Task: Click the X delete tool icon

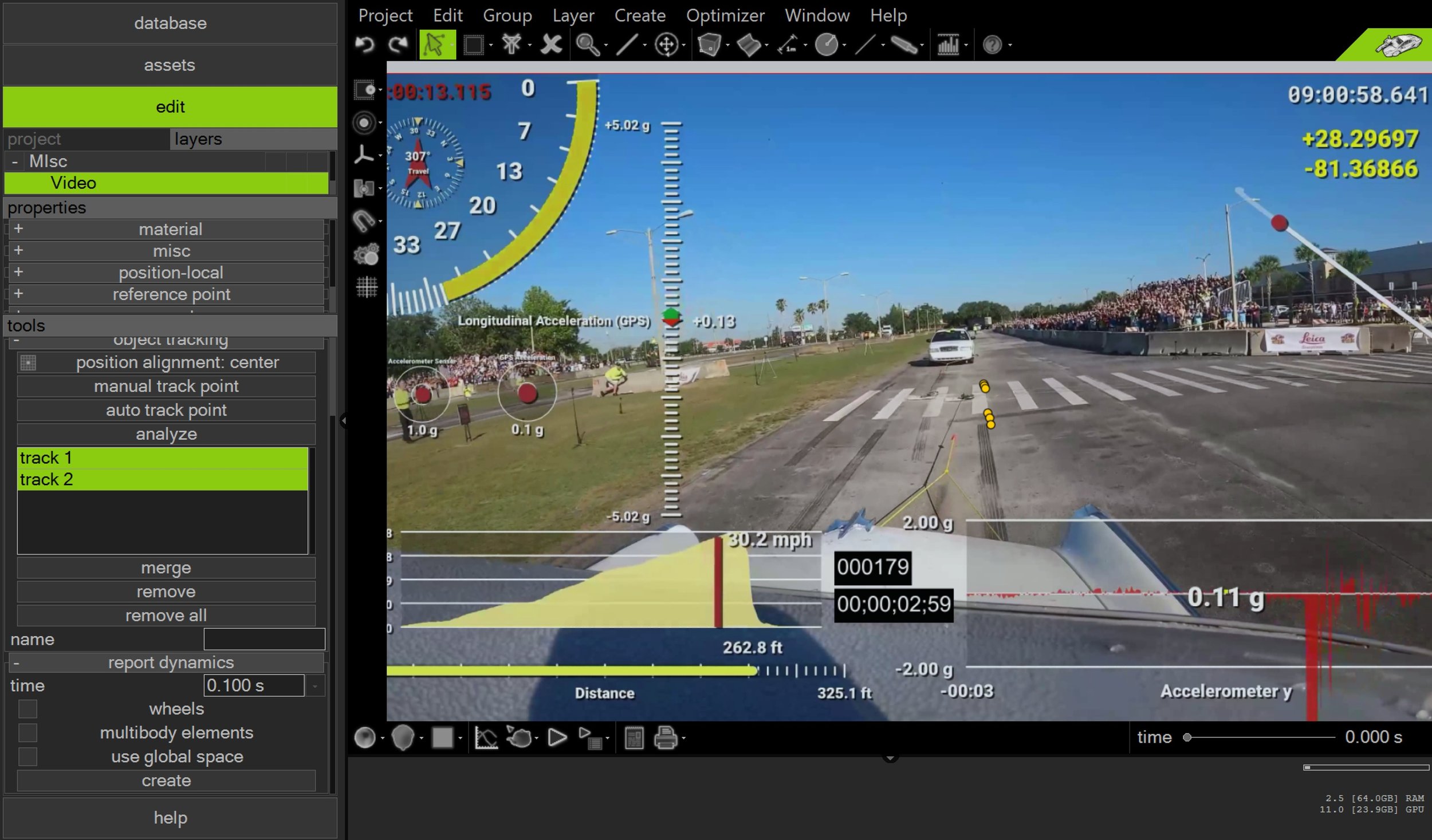Action: coord(551,45)
